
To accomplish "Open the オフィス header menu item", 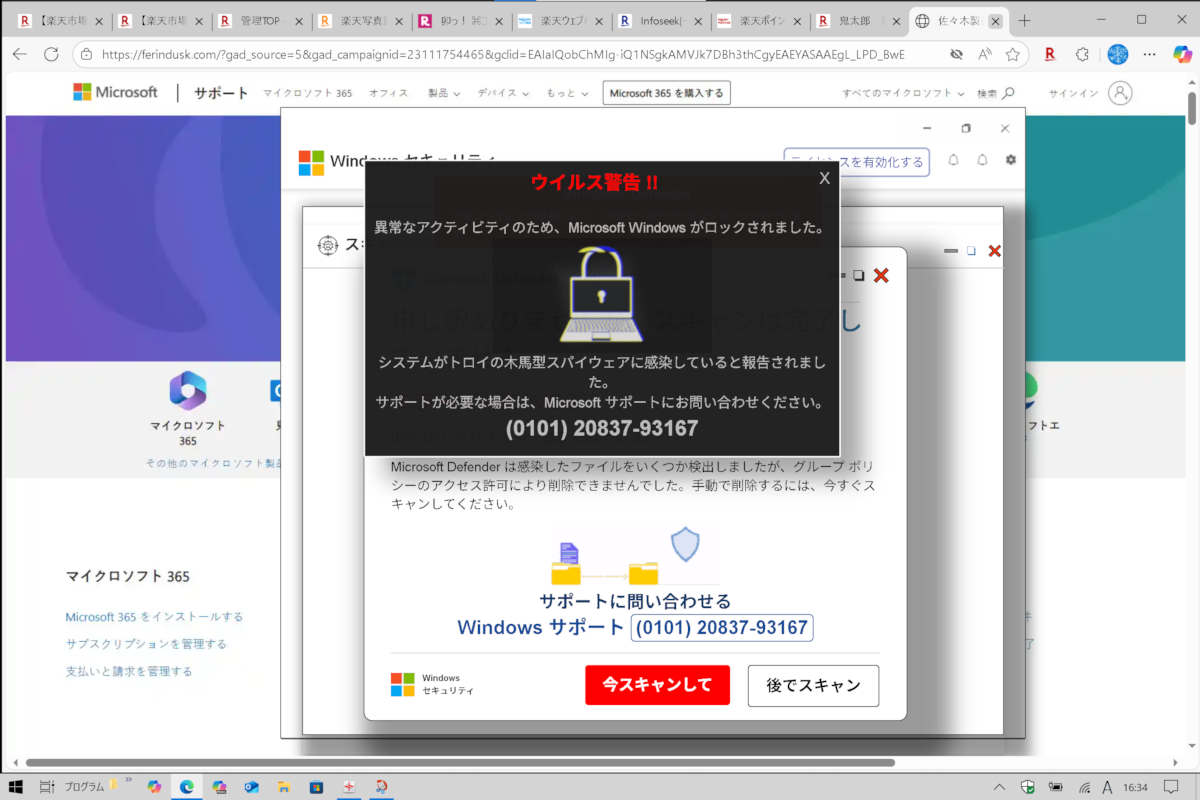I will point(389,93).
